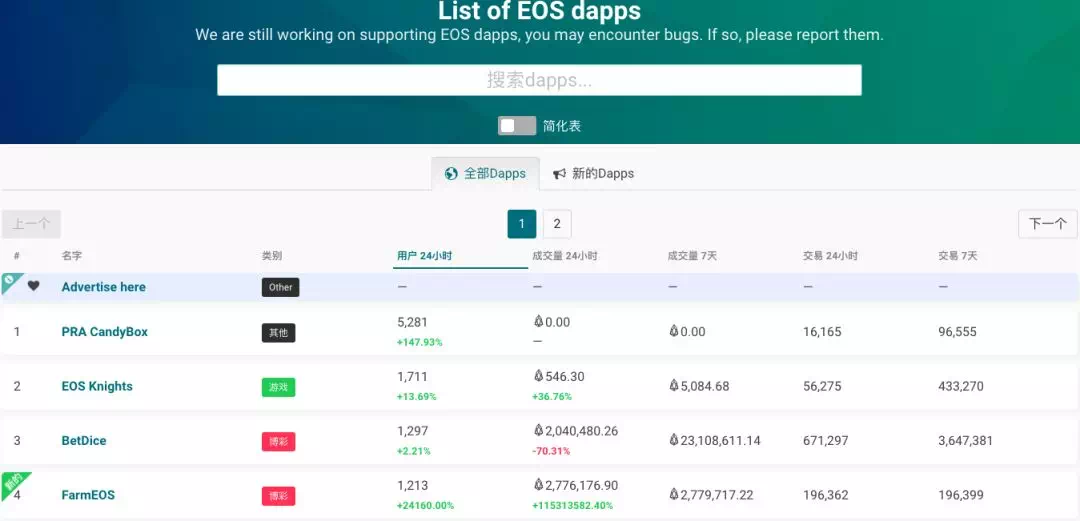Viewport: 1080px width, 521px height.
Task: Click the +115313582.40% change value
Action: click(572, 505)
